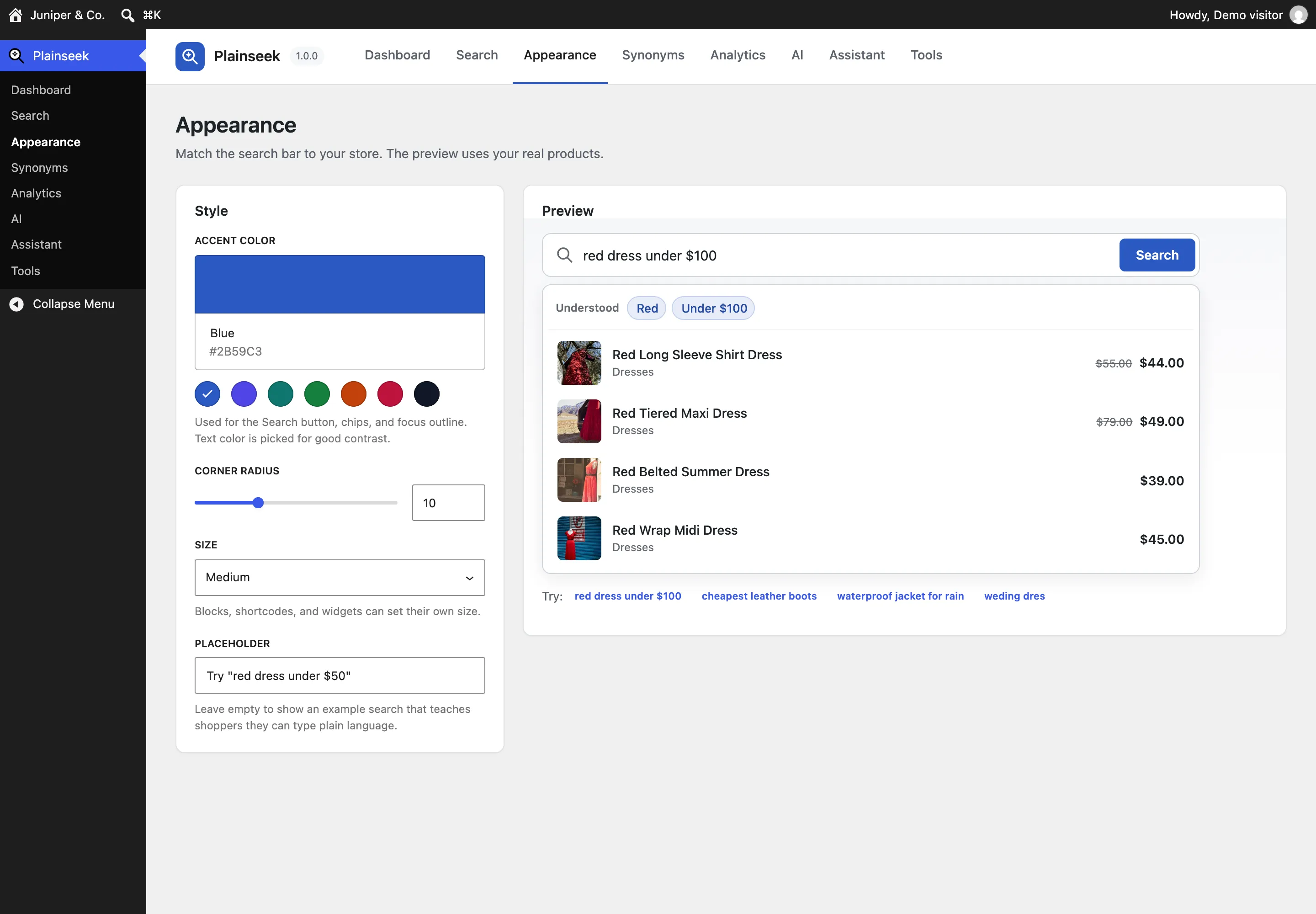Click the blue Search button in preview
The height and width of the screenshot is (914, 1316).
[x=1157, y=255]
